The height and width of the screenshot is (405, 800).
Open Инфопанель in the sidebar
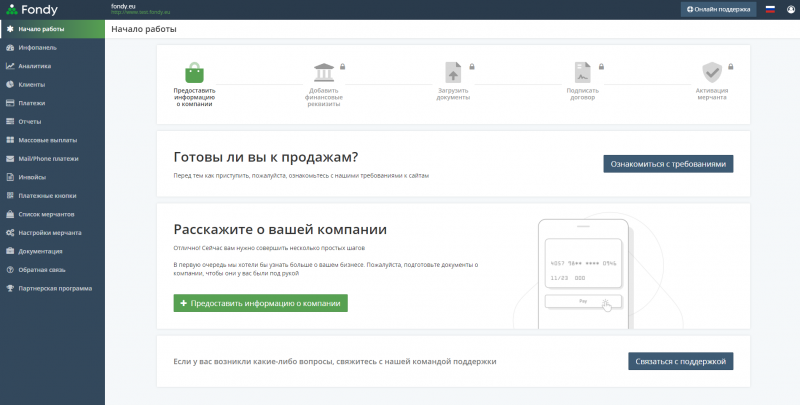(37, 47)
